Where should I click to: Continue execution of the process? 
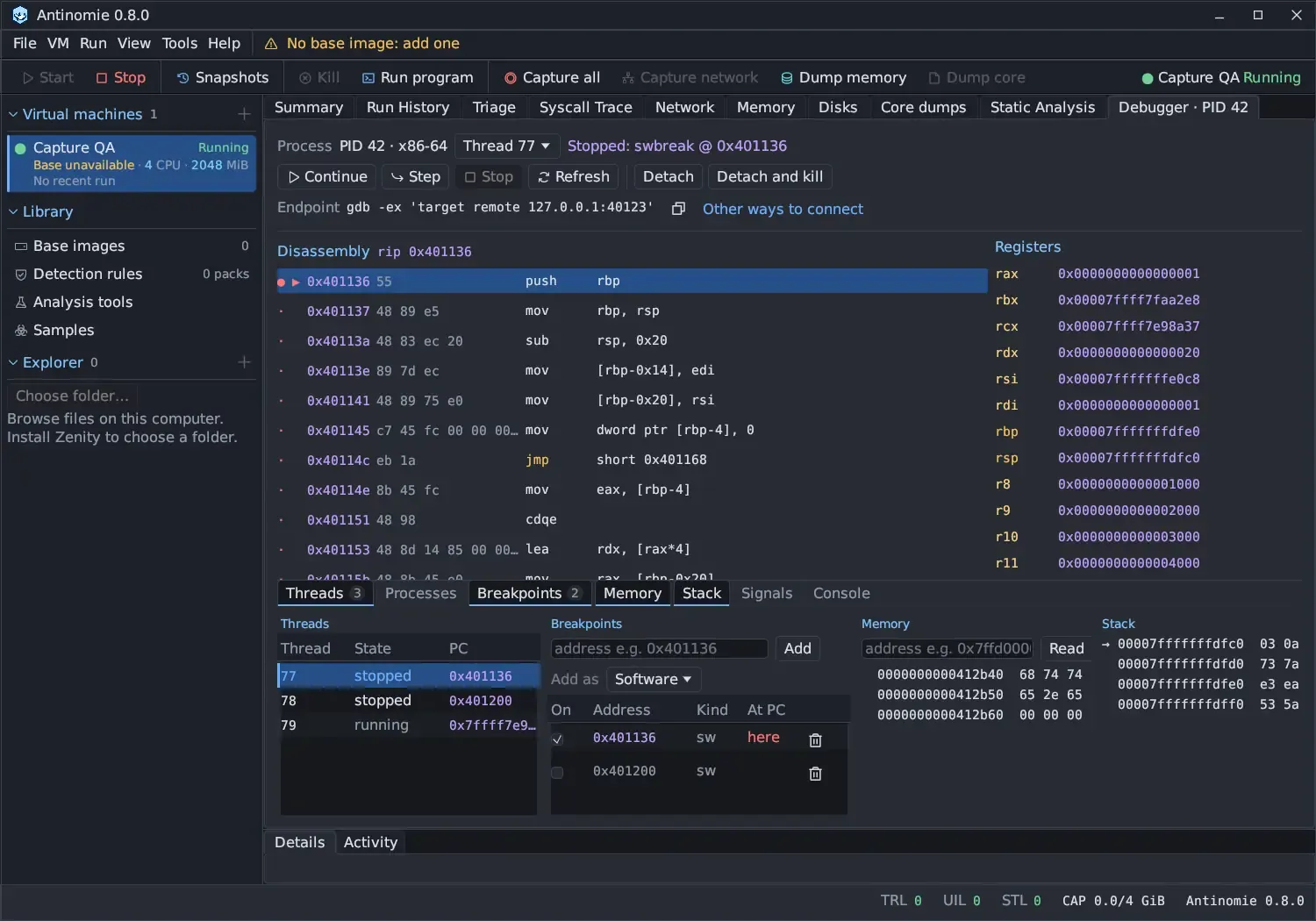(x=327, y=177)
